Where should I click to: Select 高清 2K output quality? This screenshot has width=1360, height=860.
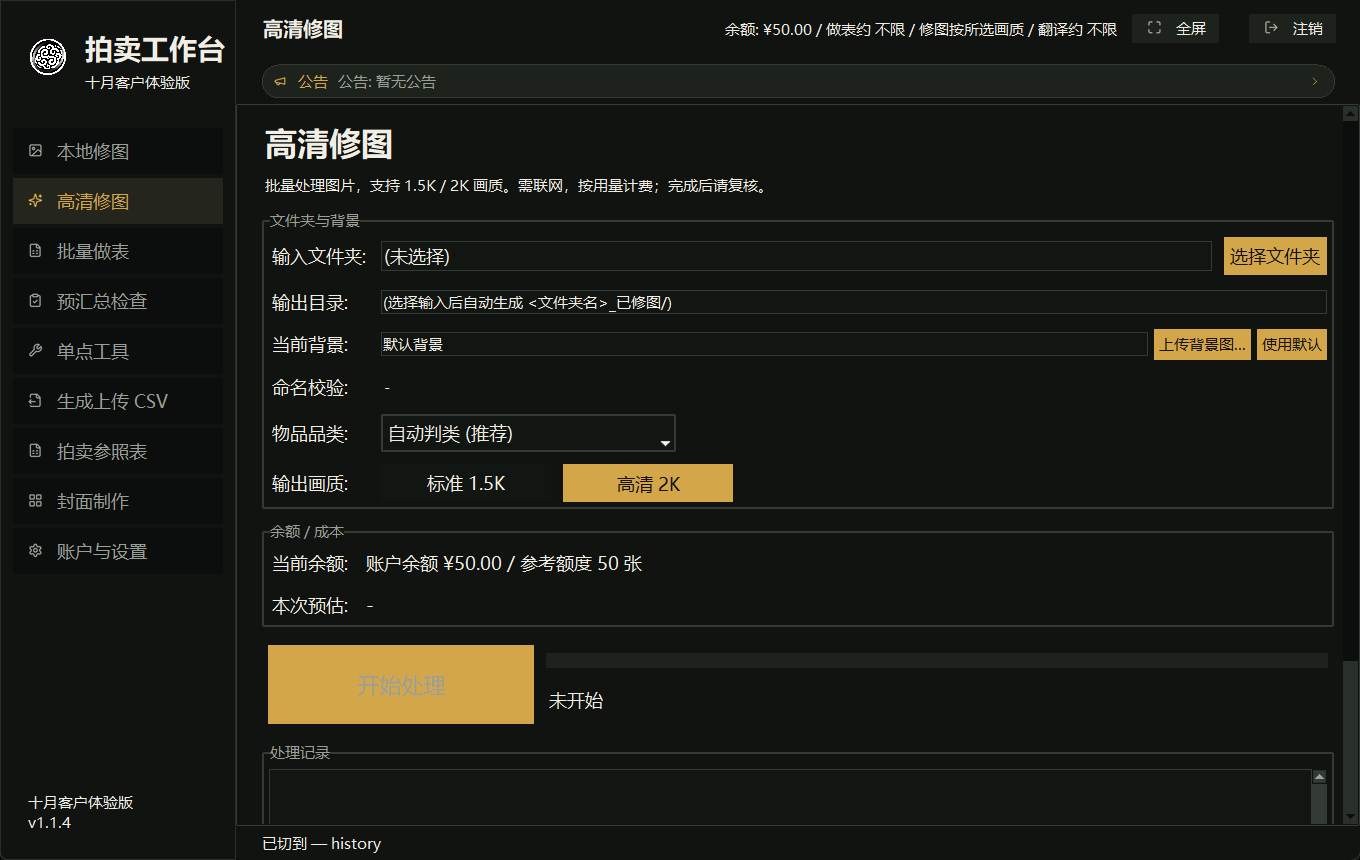(x=648, y=483)
